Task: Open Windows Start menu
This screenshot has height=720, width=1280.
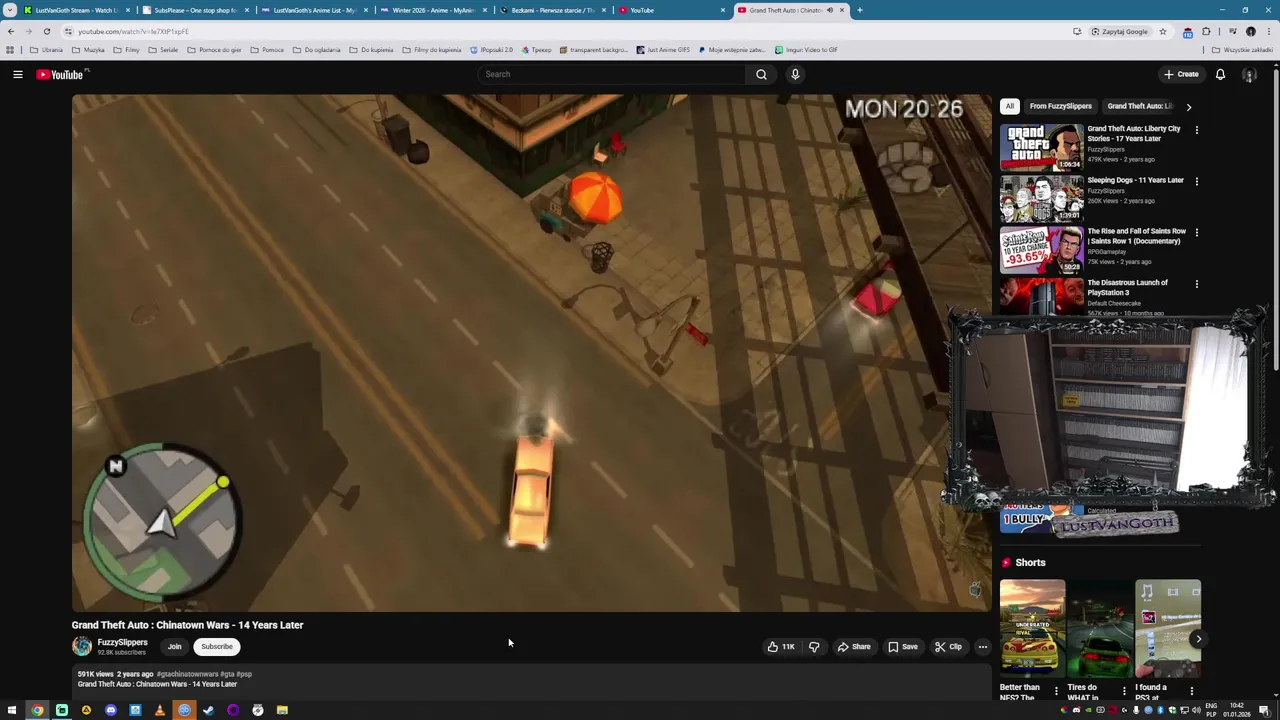Action: coord(11,710)
